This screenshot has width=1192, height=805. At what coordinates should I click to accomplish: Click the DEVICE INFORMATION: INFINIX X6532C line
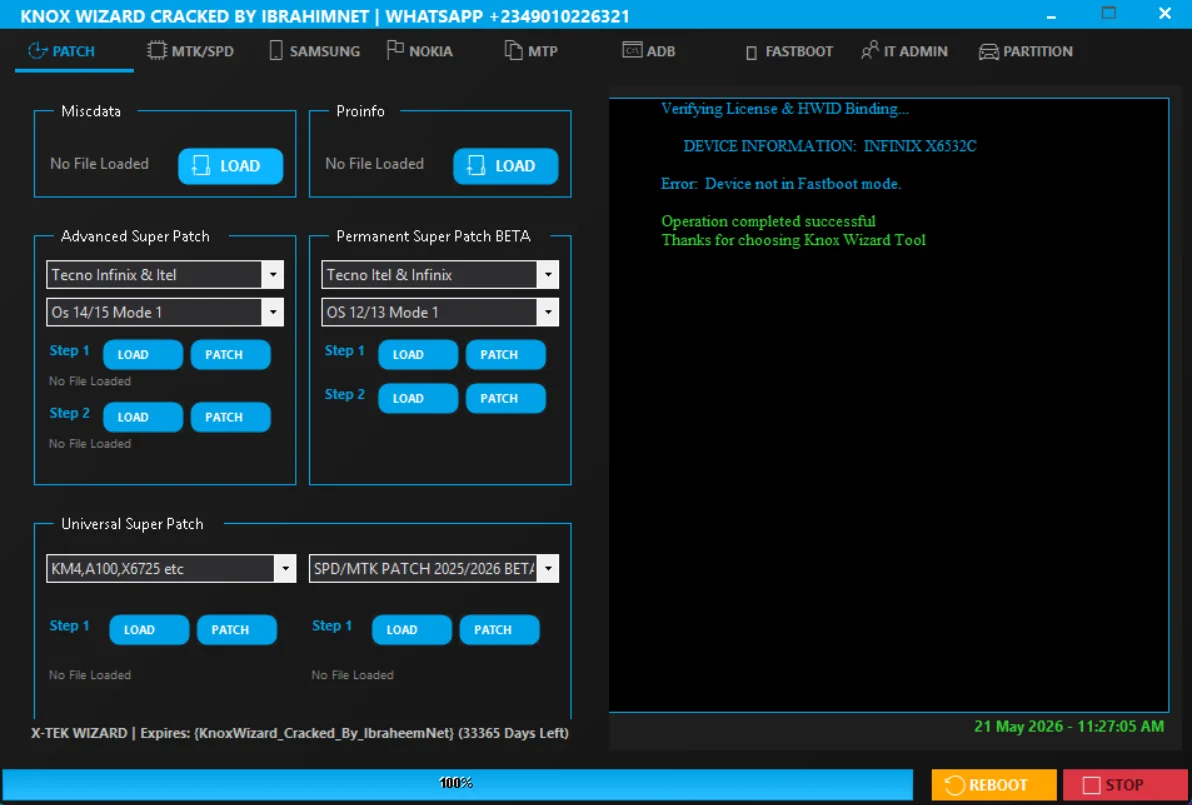[x=829, y=146]
